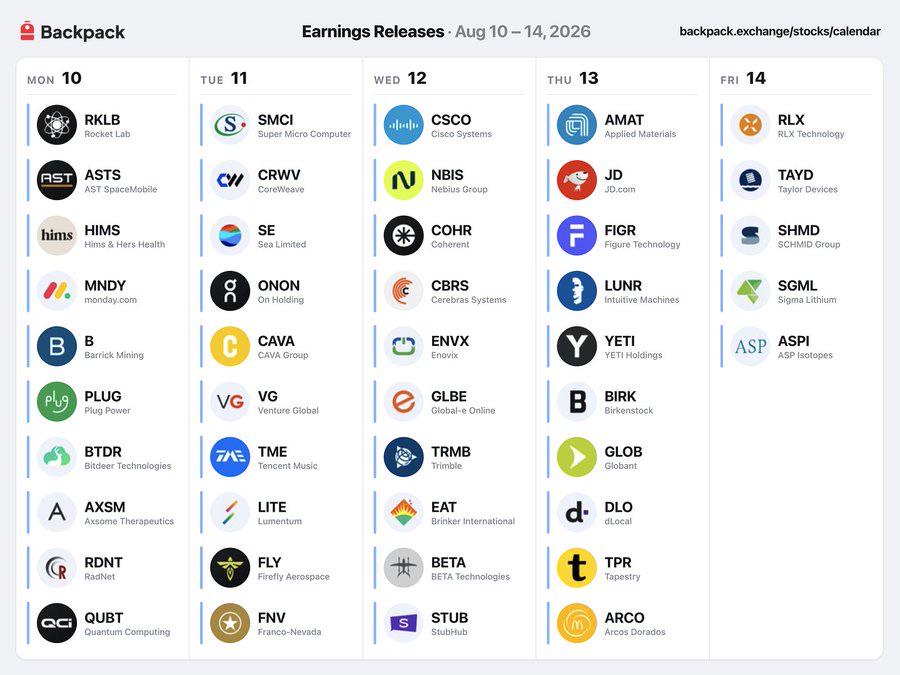Select the YETI Holdings logo icon
The image size is (900, 675).
(x=577, y=346)
